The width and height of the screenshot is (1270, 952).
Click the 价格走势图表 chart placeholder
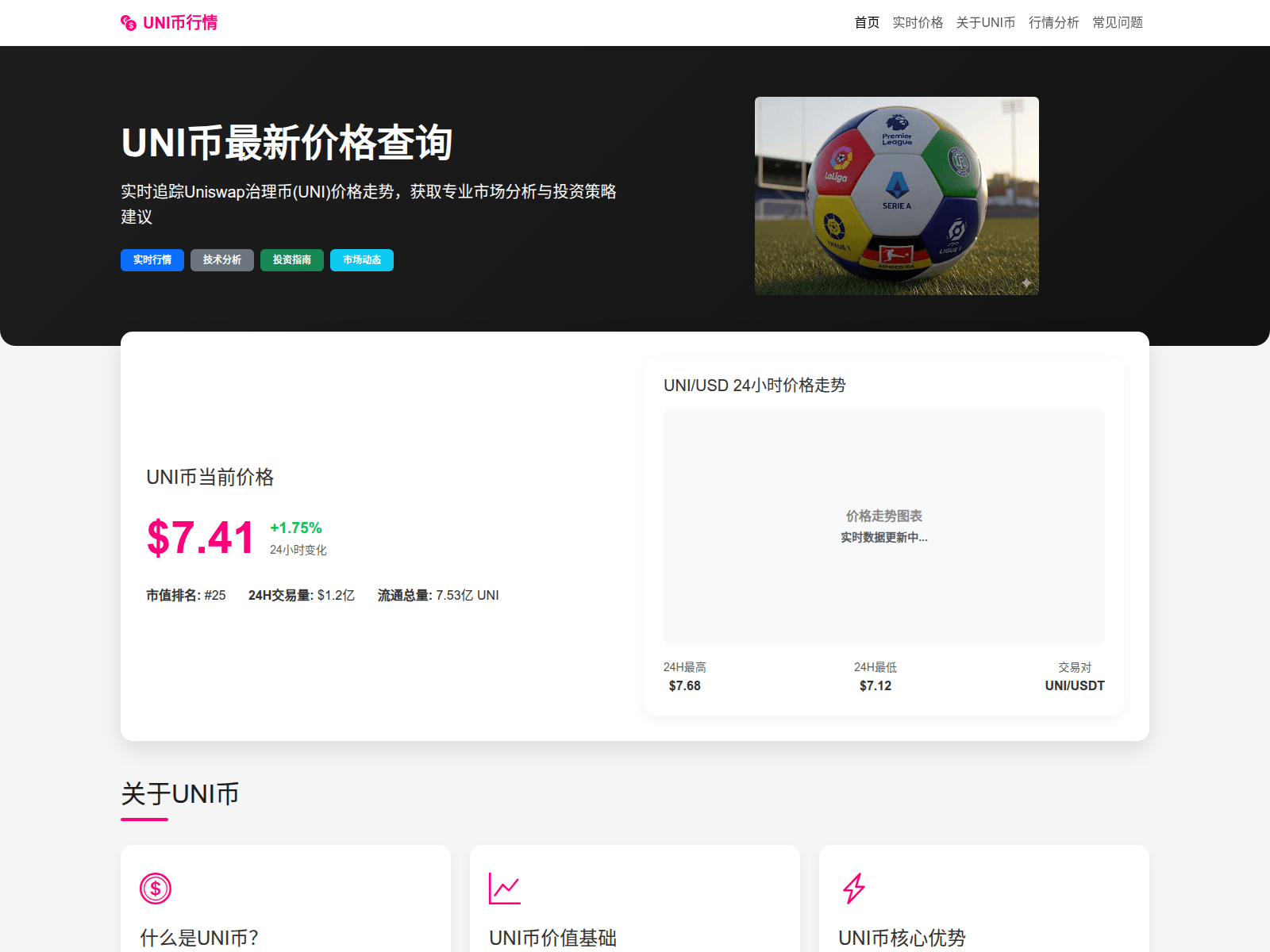[x=883, y=526]
